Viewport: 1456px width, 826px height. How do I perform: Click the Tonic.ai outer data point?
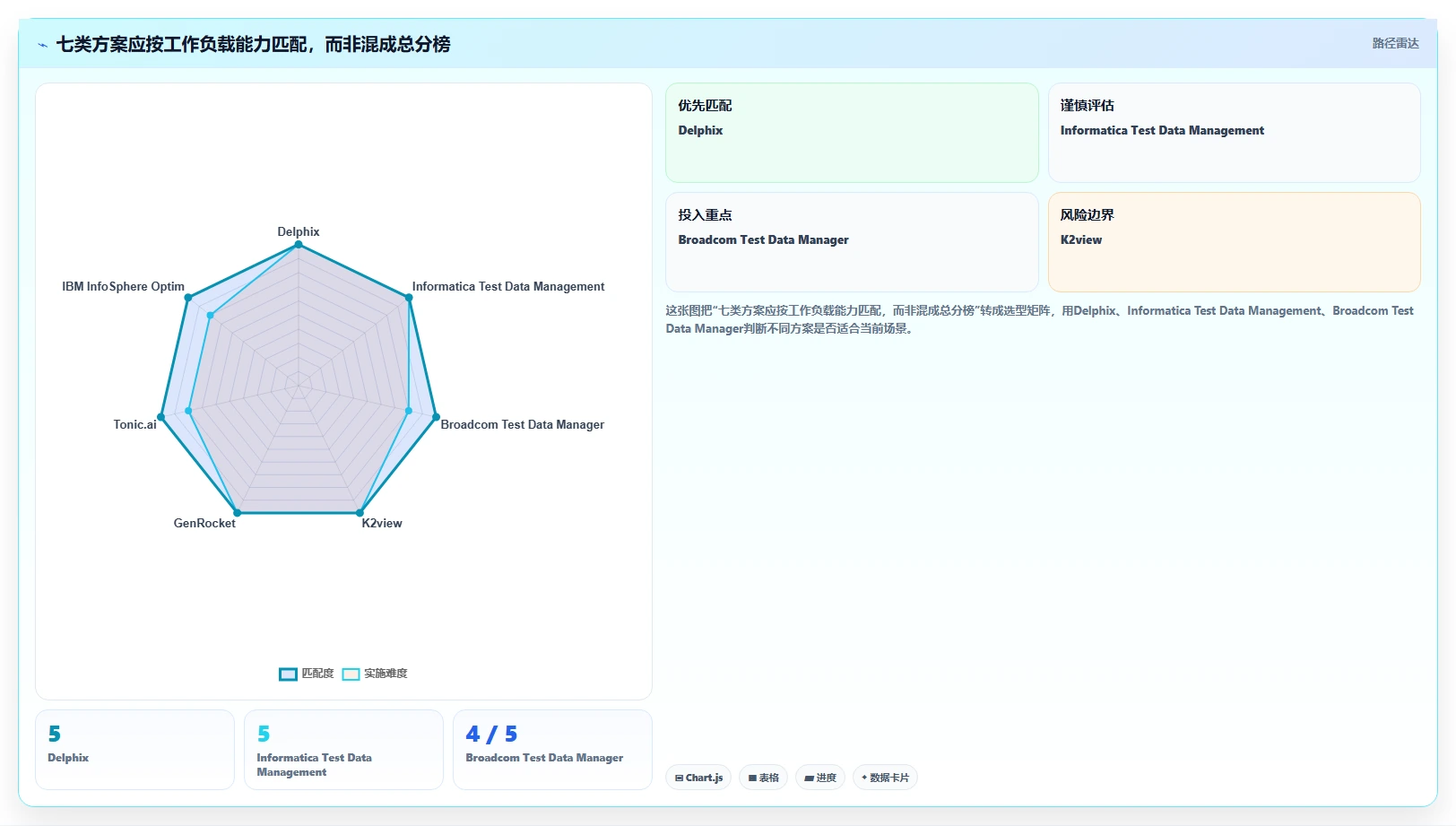pos(161,417)
